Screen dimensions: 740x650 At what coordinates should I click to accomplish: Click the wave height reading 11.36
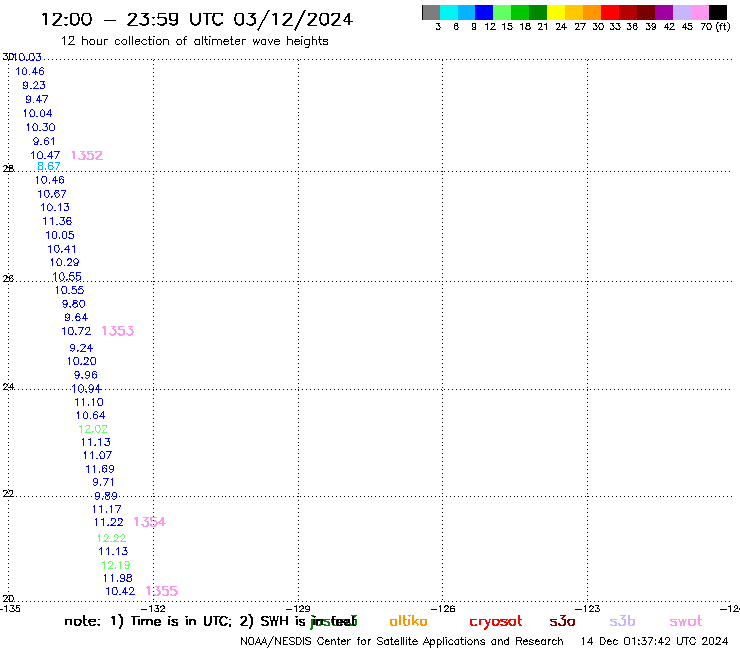coord(57,221)
